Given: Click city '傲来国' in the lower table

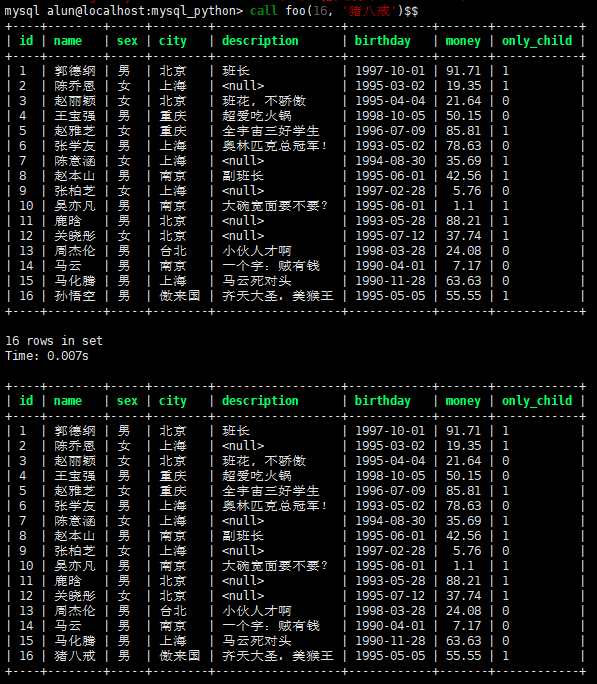Looking at the screenshot, I should click(x=180, y=656).
